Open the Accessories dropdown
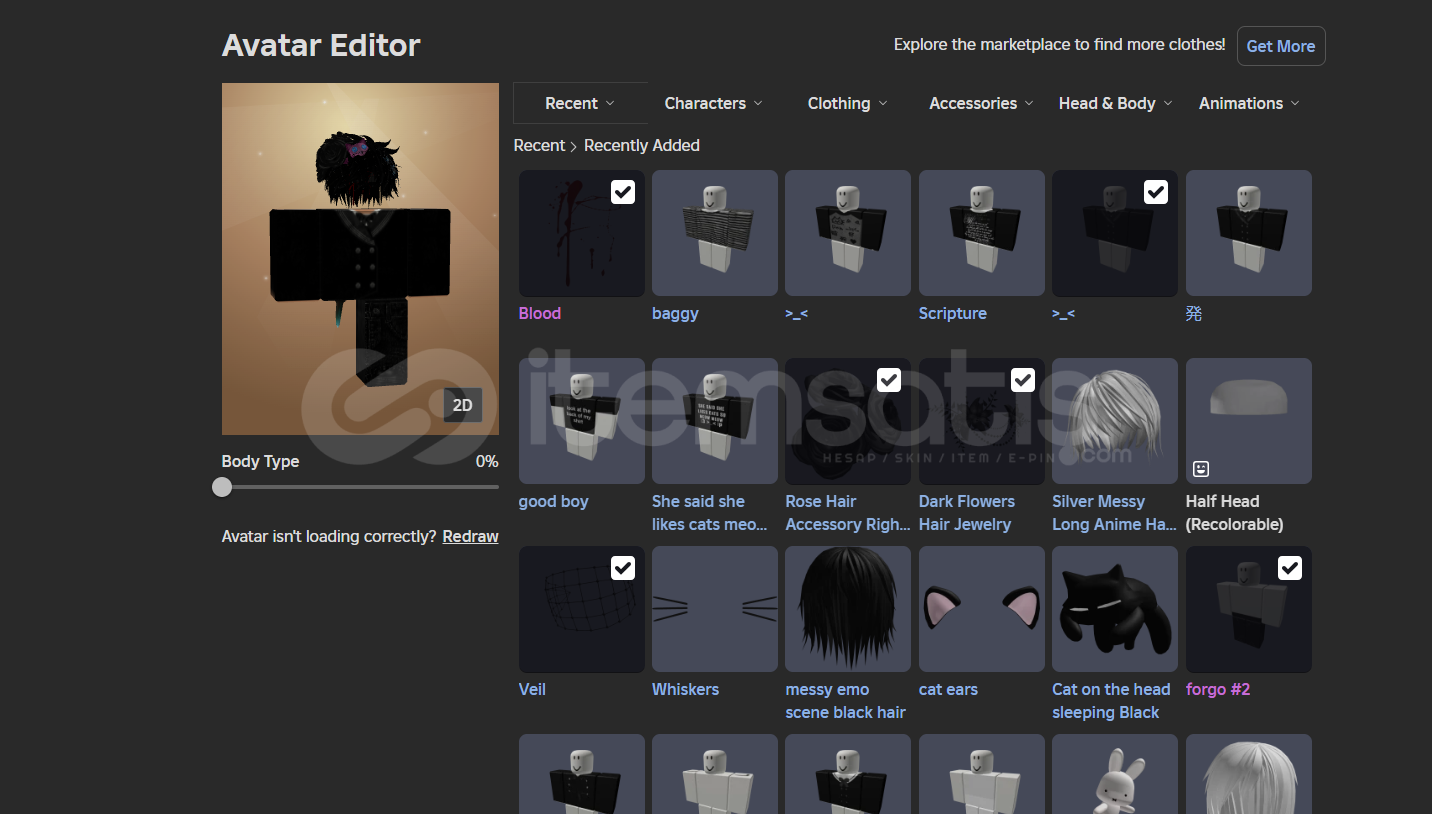Screen dimensions: 1432x814 pos(981,103)
